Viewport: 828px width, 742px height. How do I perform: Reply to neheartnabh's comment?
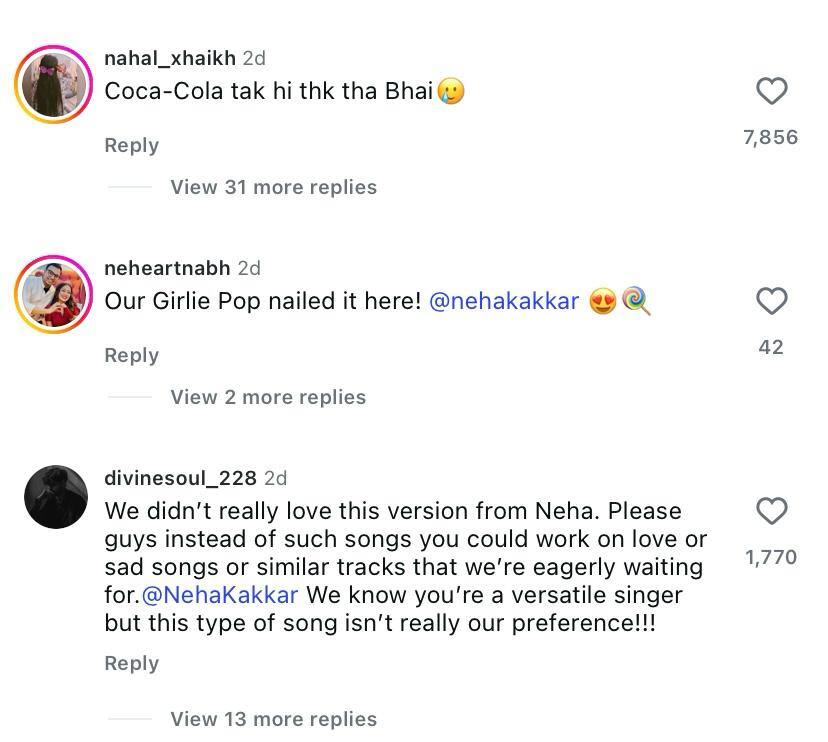coord(131,355)
